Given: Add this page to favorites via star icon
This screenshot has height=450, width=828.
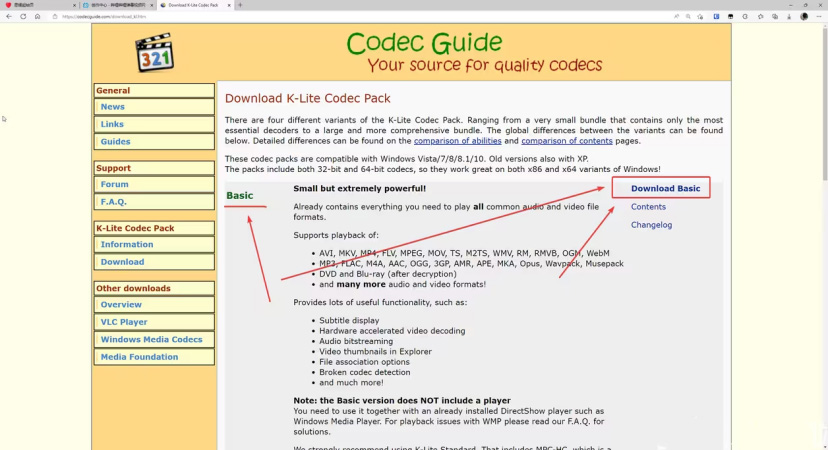Looking at the screenshot, I should click(x=700, y=16).
